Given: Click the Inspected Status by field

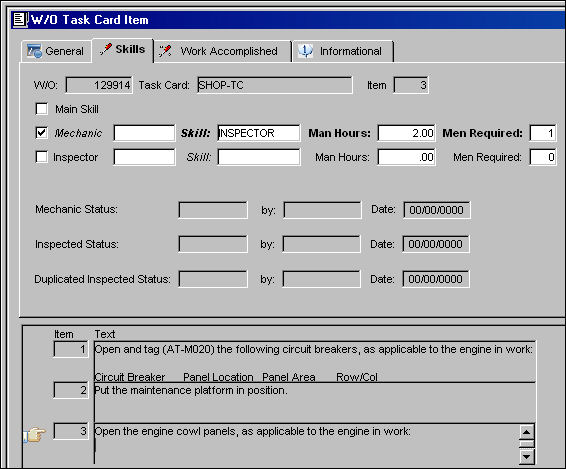Looking at the screenshot, I should [x=322, y=244].
